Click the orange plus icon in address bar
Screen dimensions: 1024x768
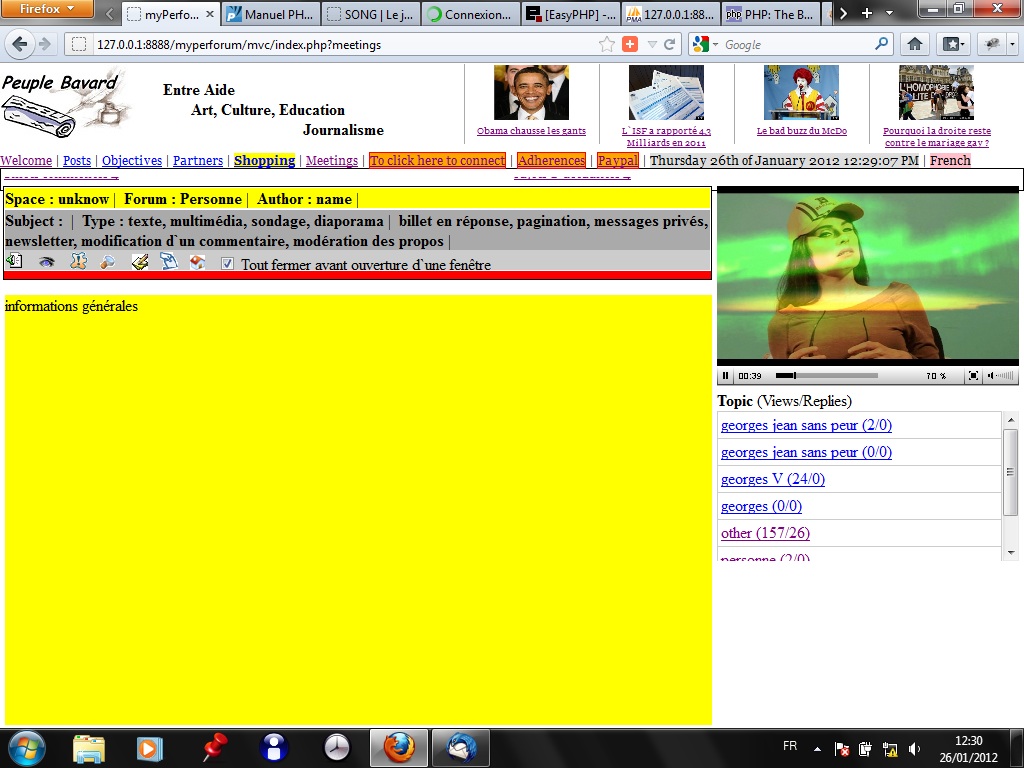pyautogui.click(x=630, y=44)
